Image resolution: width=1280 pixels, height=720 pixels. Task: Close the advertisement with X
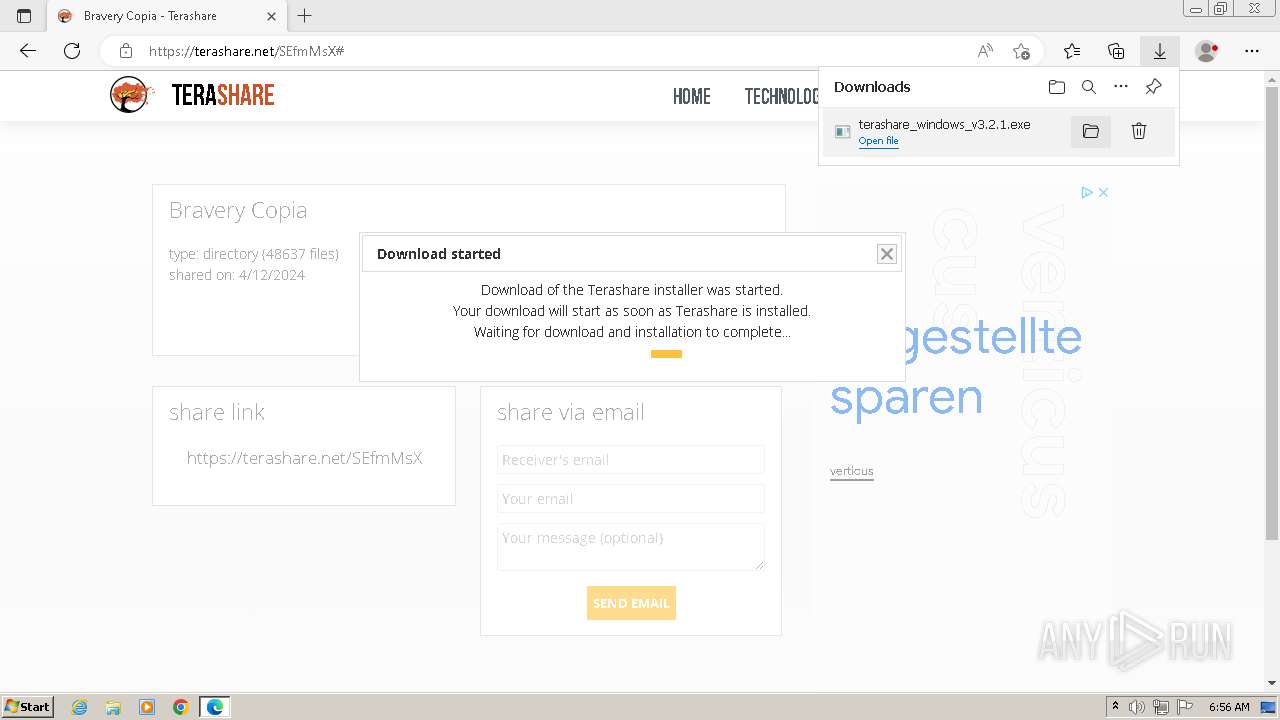tap(1103, 192)
